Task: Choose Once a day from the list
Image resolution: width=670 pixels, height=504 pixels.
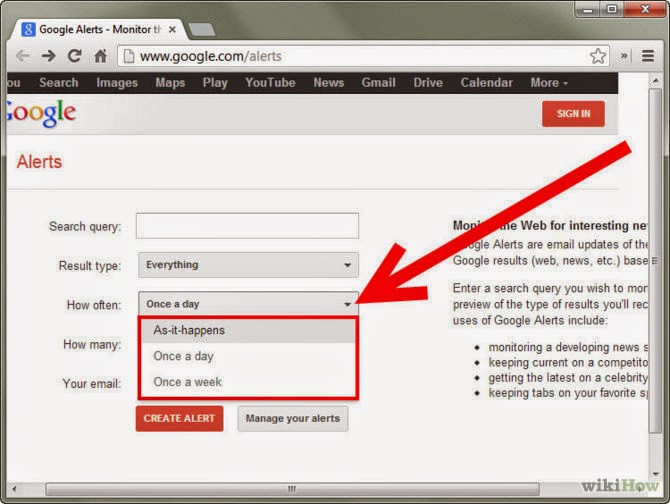Action: [x=248, y=356]
